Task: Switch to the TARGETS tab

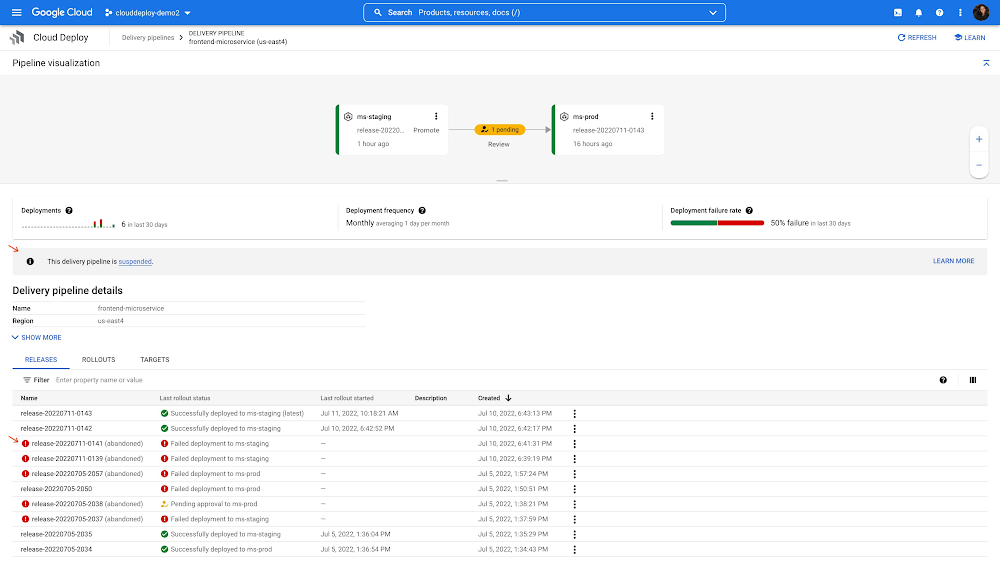Action: (155, 360)
